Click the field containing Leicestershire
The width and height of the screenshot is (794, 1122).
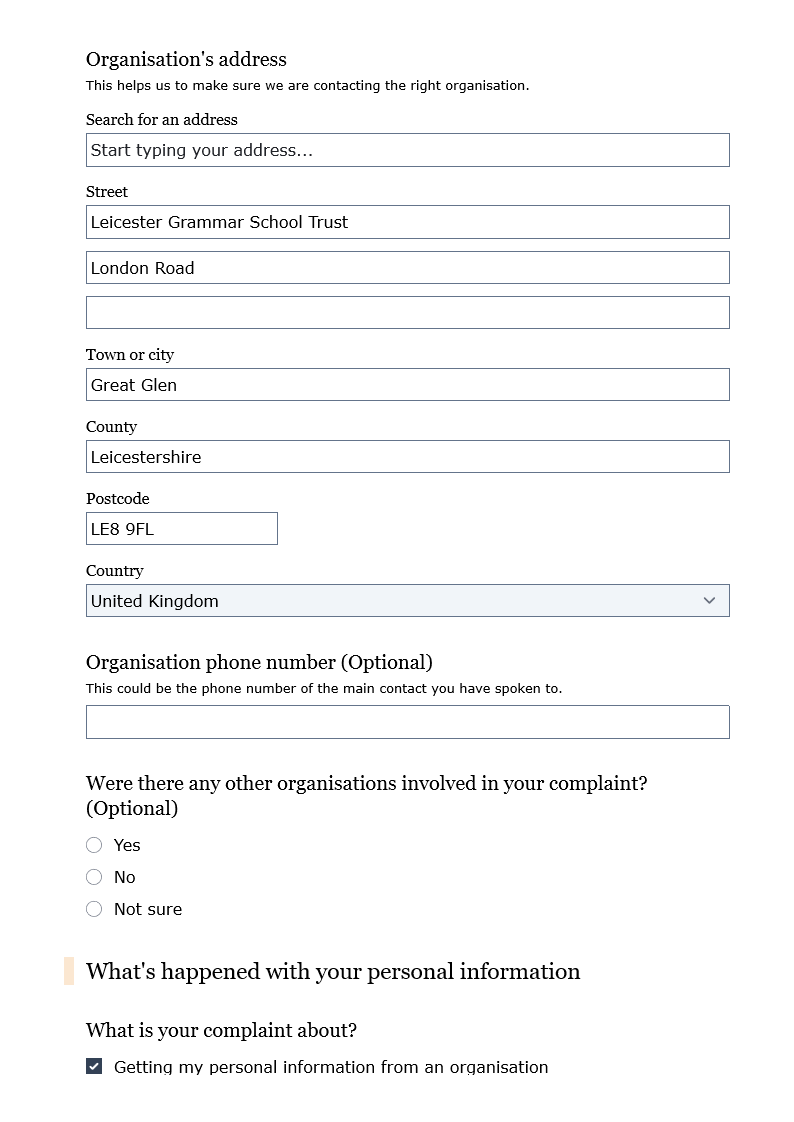pyautogui.click(x=407, y=457)
